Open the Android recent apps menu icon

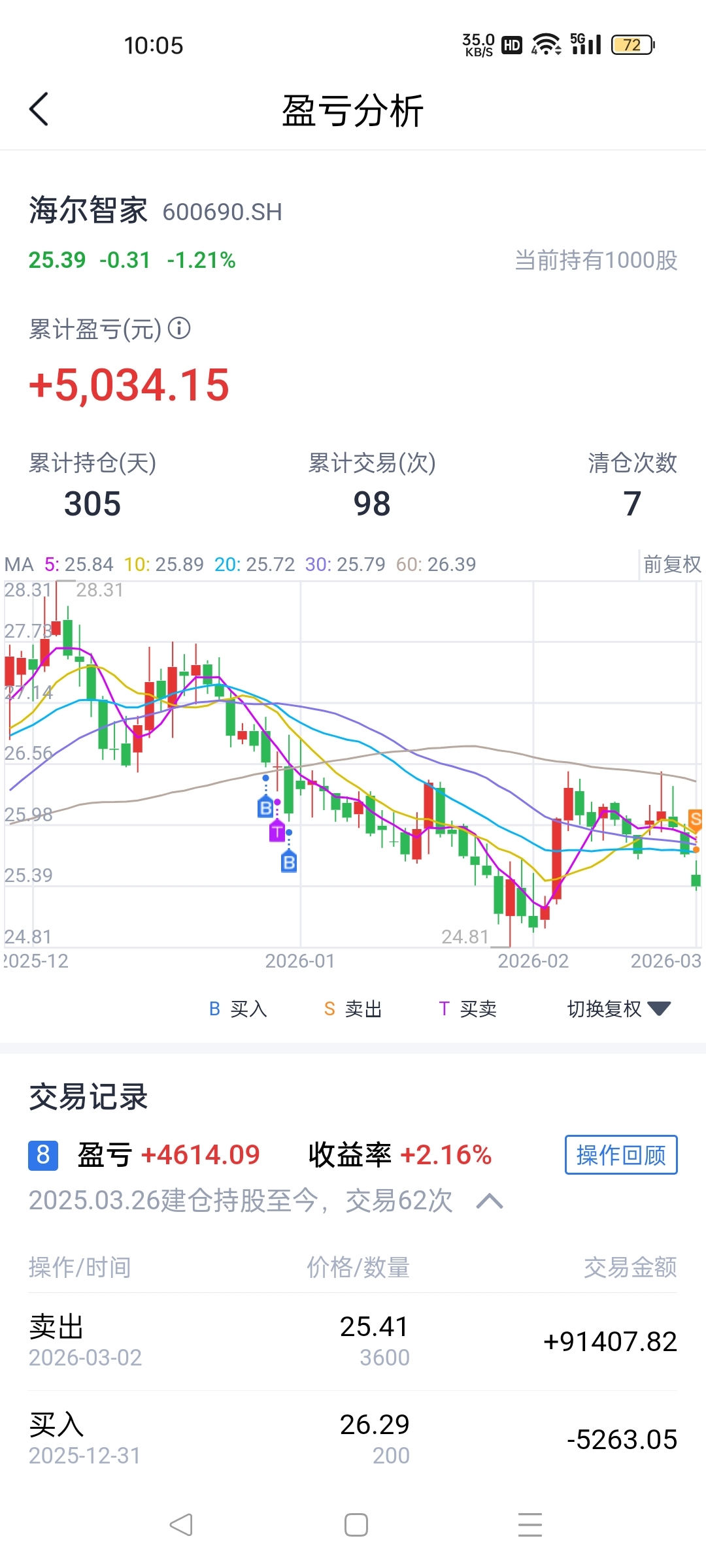[x=529, y=1525]
